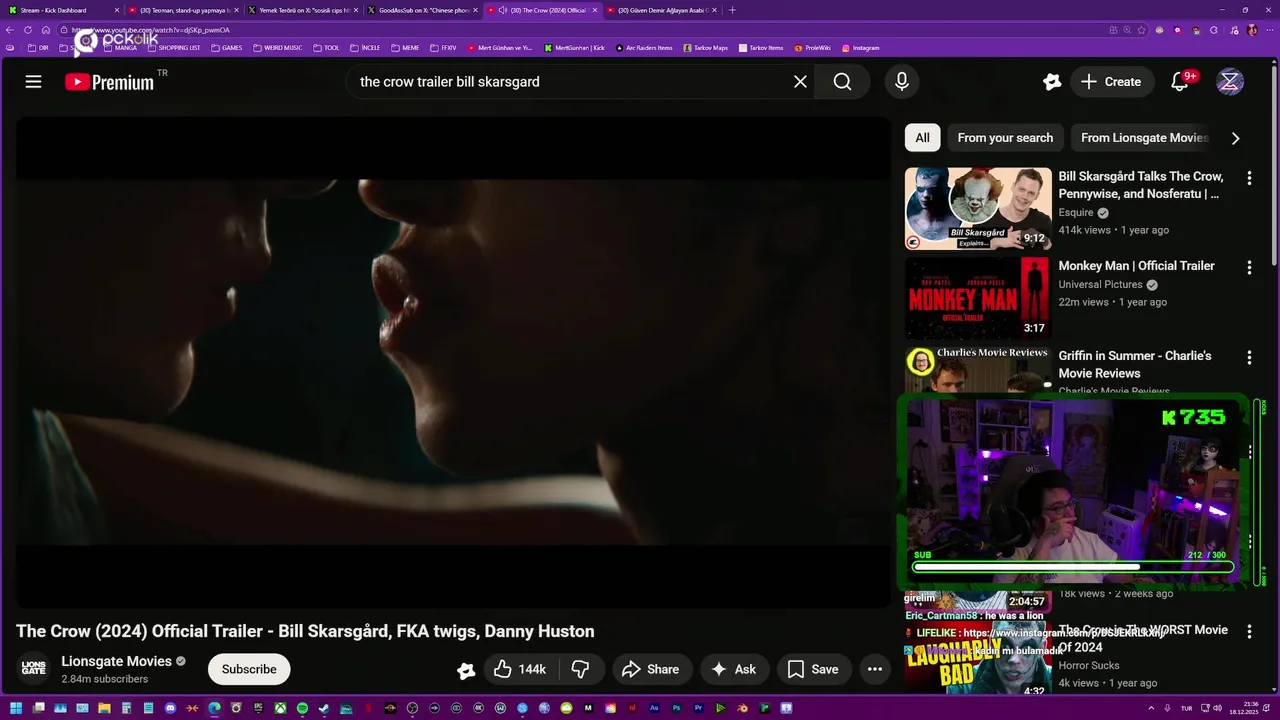
Task: Share the Crow trailer
Action: point(650,669)
